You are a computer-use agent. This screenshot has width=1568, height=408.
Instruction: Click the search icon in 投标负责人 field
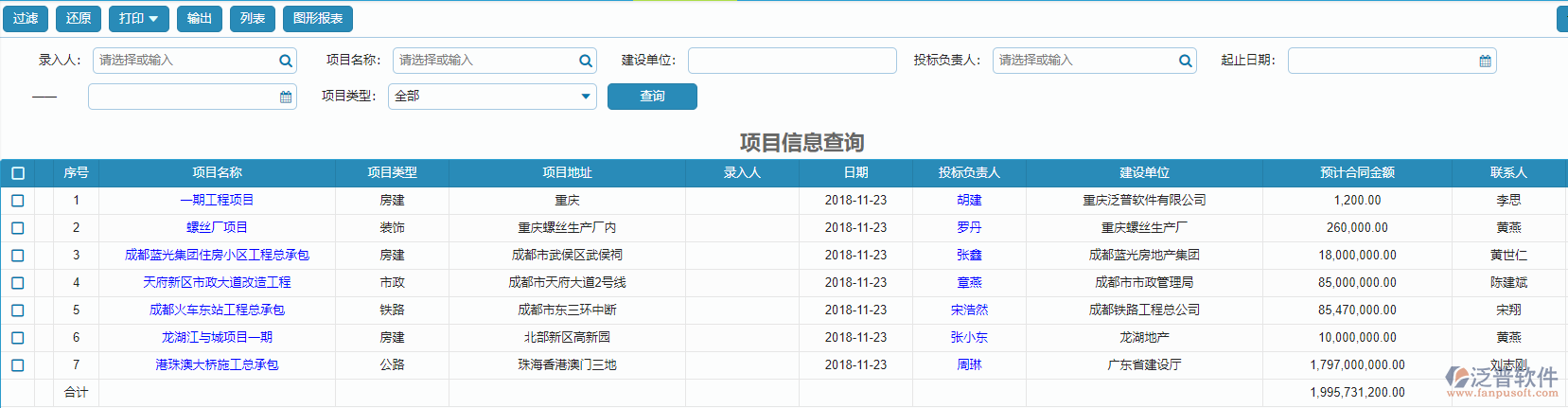(1185, 61)
